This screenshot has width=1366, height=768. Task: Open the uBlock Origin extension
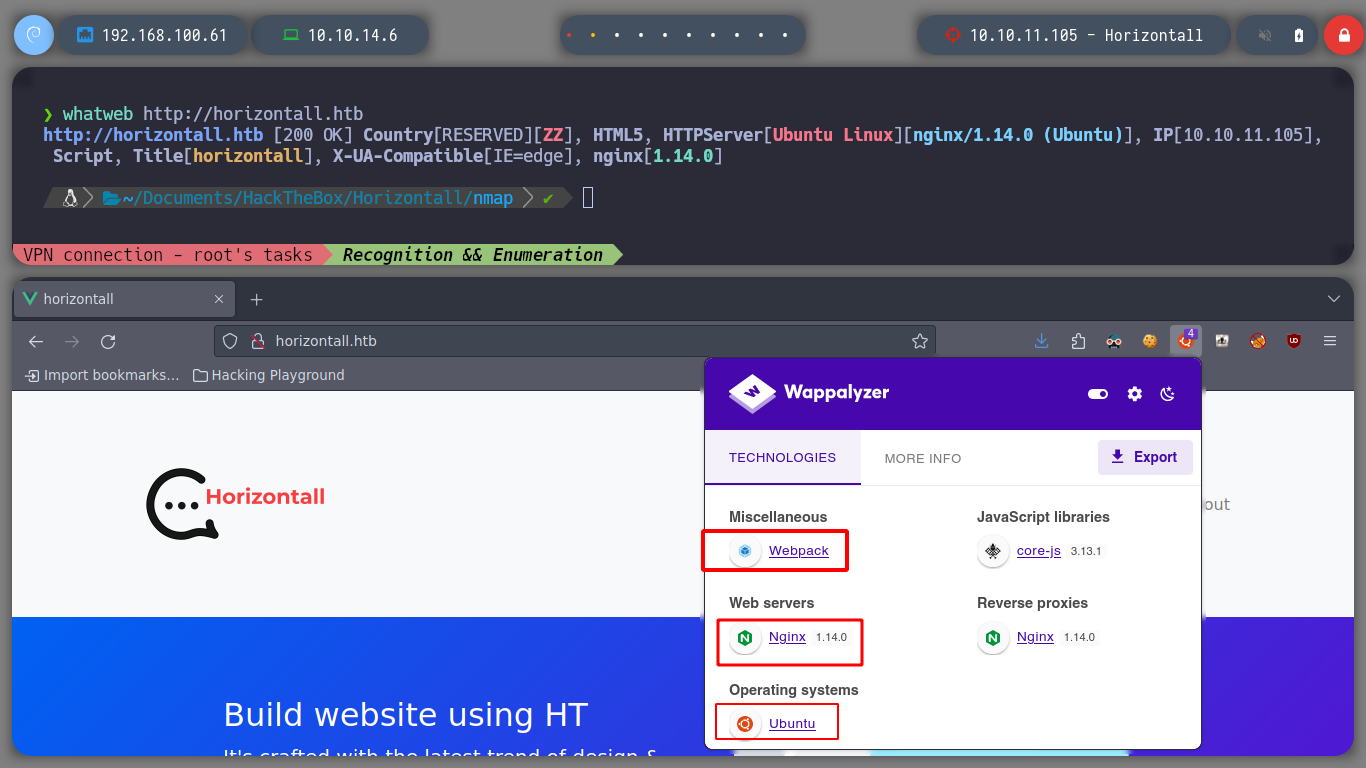coord(1294,341)
